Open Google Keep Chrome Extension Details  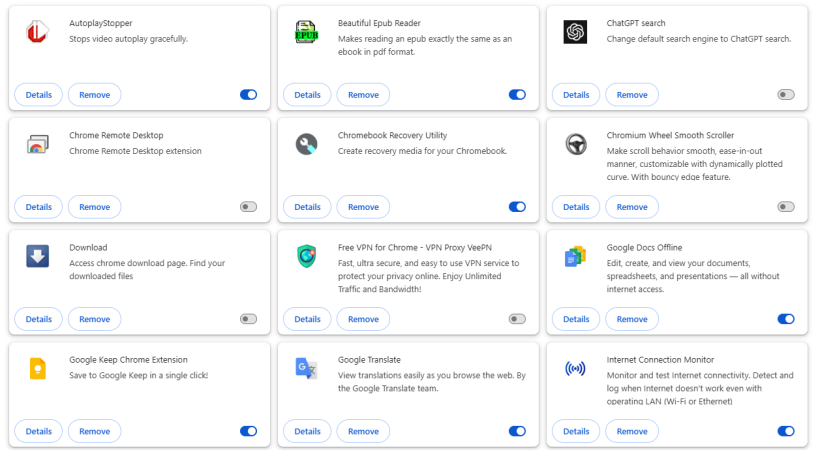point(39,431)
